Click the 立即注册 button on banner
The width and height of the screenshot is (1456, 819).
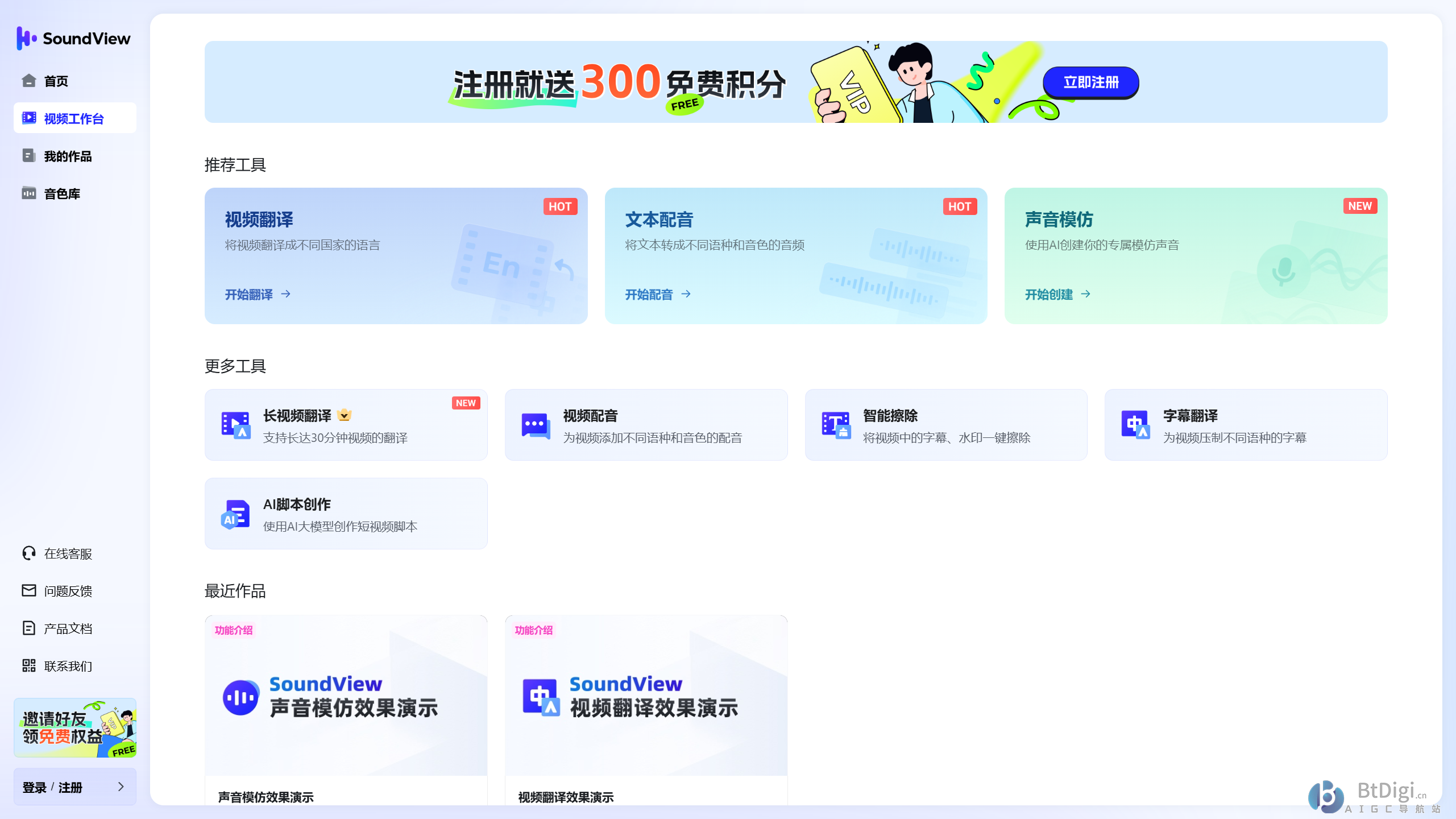point(1090,82)
